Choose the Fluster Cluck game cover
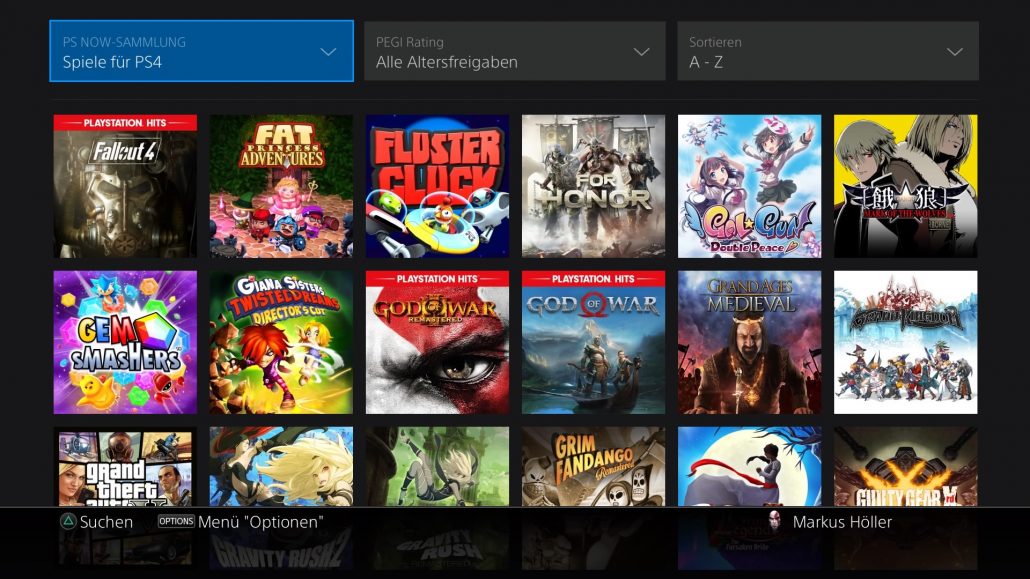This screenshot has width=1030, height=579. (x=437, y=186)
